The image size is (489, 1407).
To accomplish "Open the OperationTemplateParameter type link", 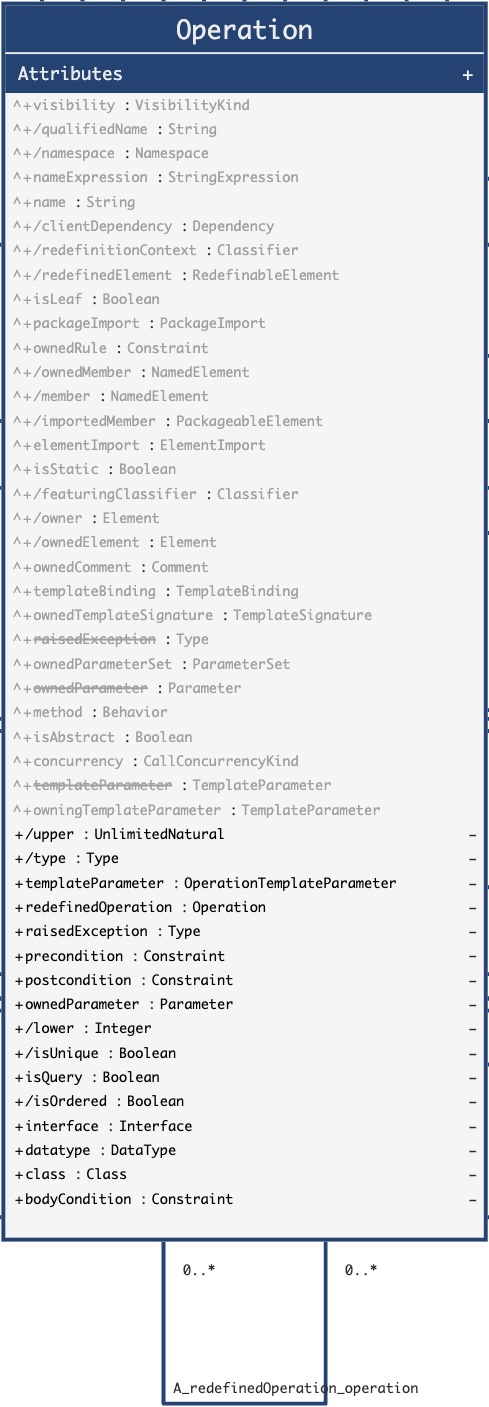I will click(x=290, y=883).
